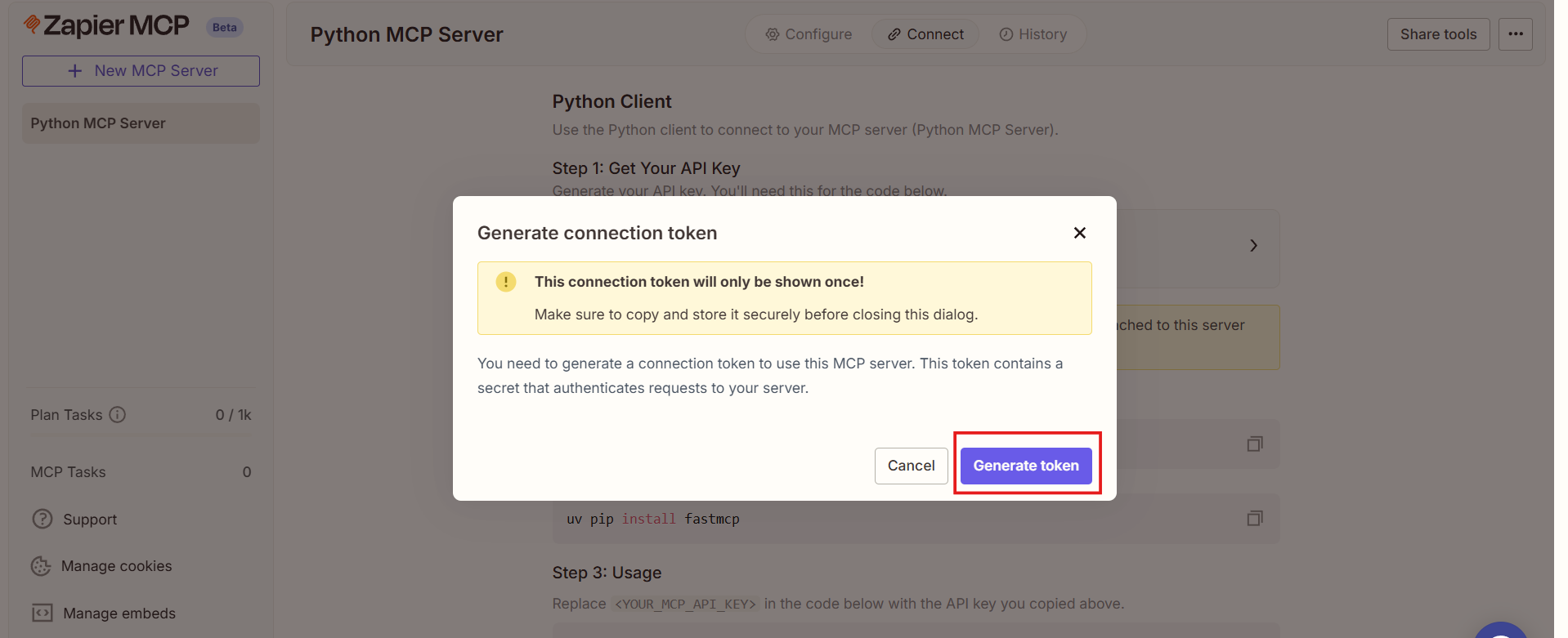Screen dimensions: 1568x638
Task: Switch to the History tab
Action: (x=1033, y=34)
